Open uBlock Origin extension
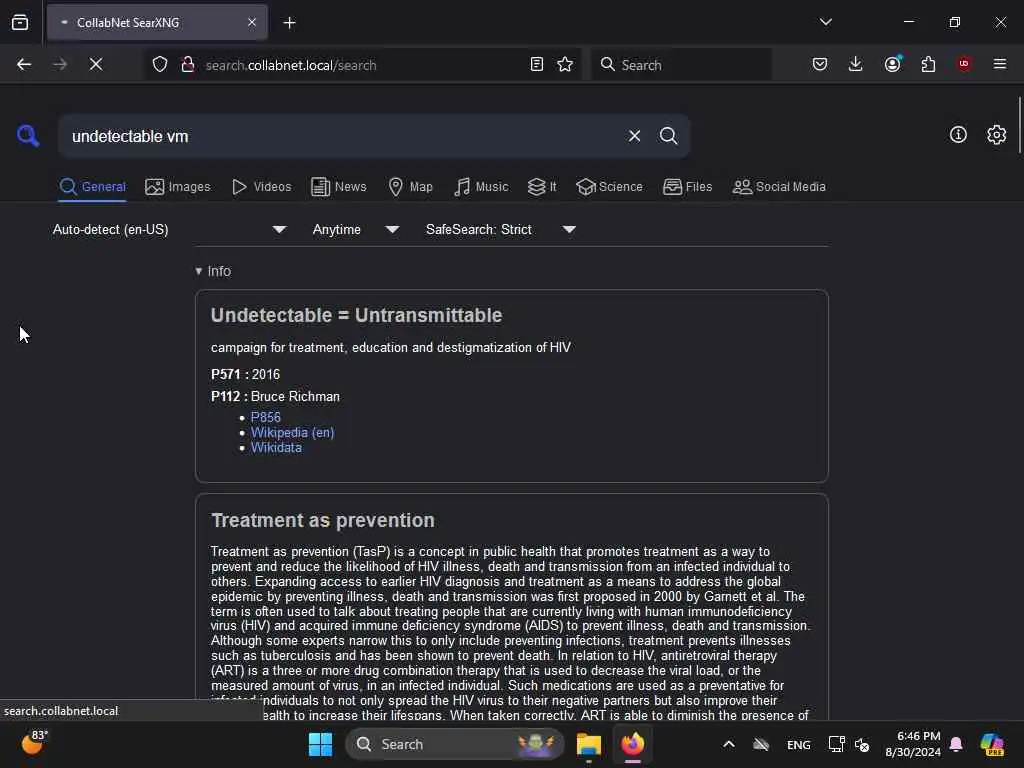This screenshot has width=1024, height=768. click(x=964, y=64)
